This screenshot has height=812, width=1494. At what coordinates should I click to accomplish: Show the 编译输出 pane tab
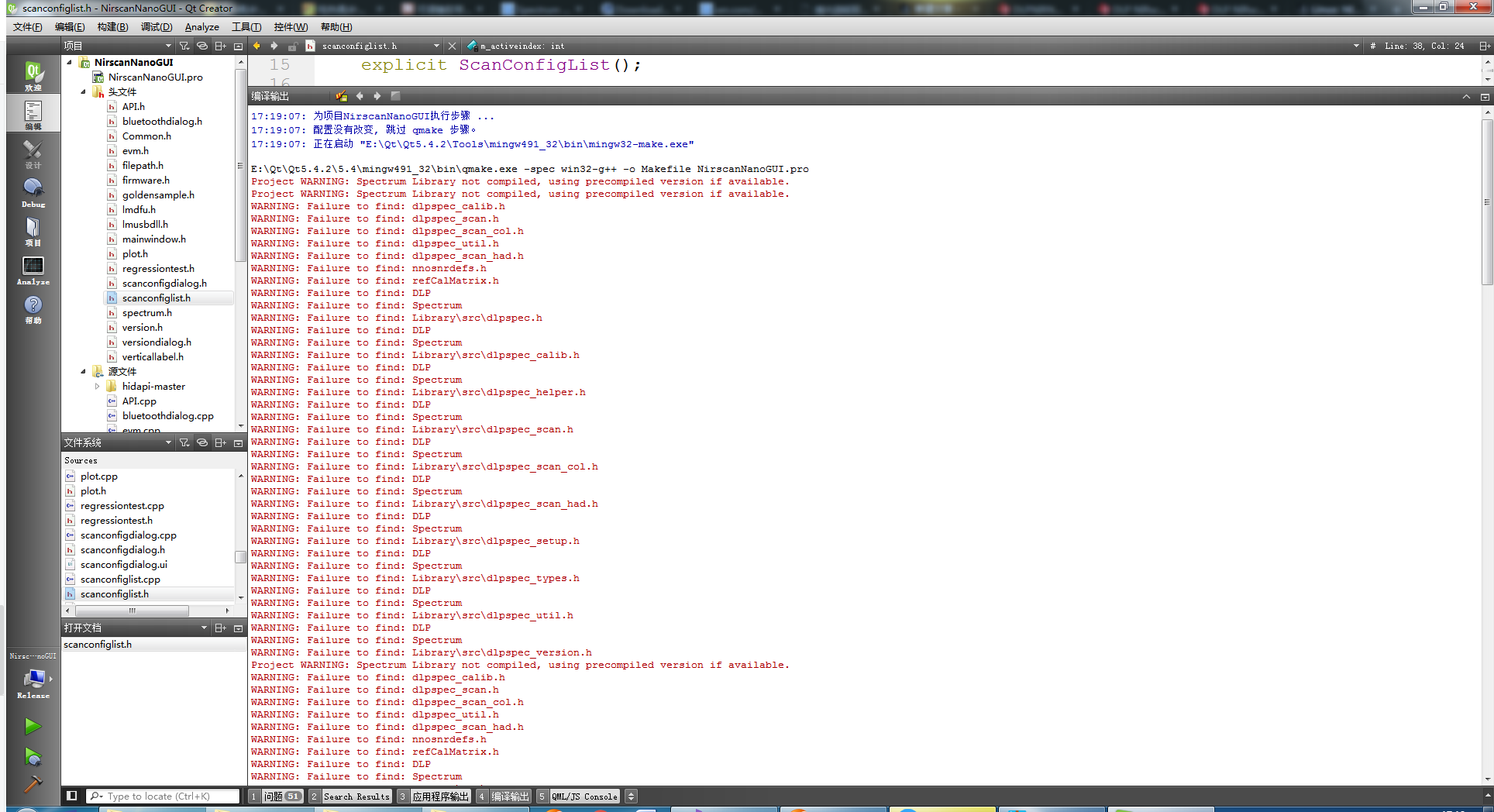(504, 796)
